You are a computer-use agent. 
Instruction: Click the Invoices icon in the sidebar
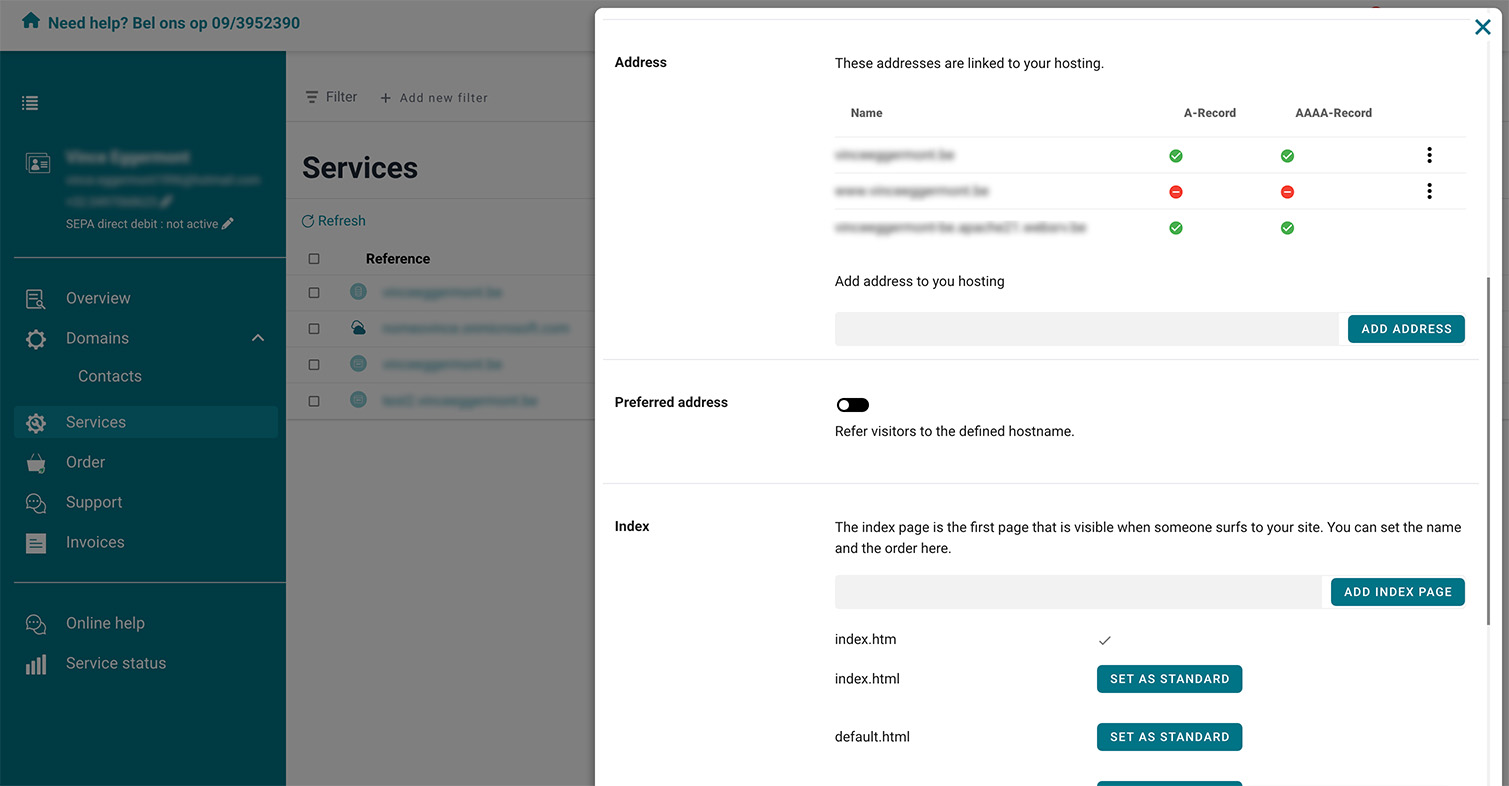coord(36,543)
